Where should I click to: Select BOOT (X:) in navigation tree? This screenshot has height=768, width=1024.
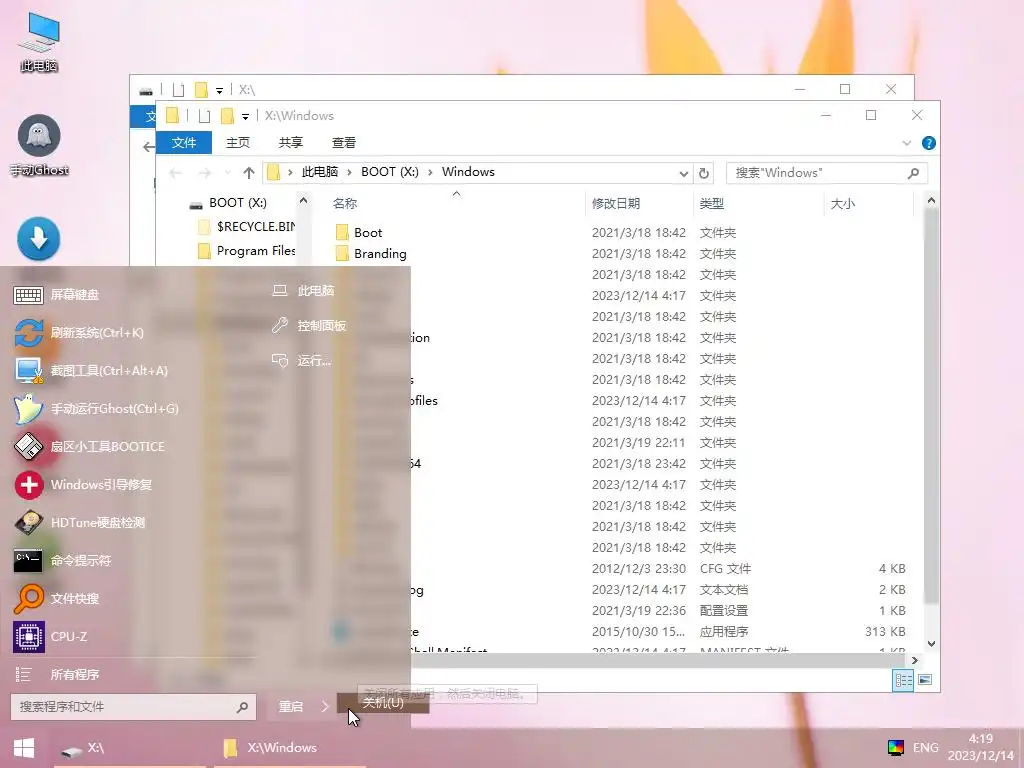point(238,203)
